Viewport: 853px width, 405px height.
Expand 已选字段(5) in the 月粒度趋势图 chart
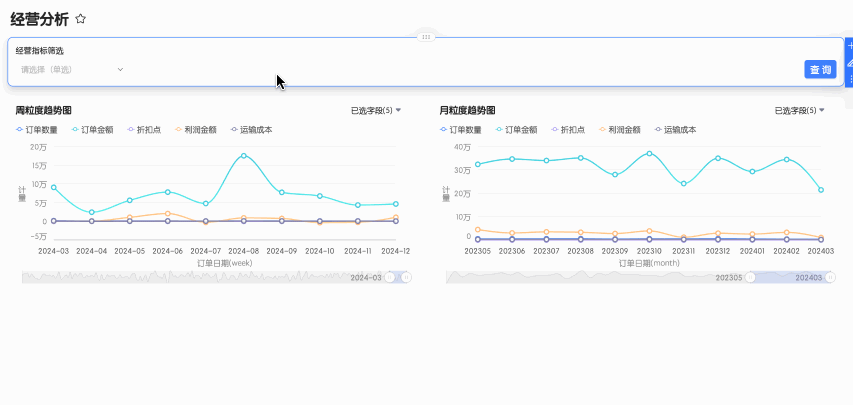[x=800, y=111]
